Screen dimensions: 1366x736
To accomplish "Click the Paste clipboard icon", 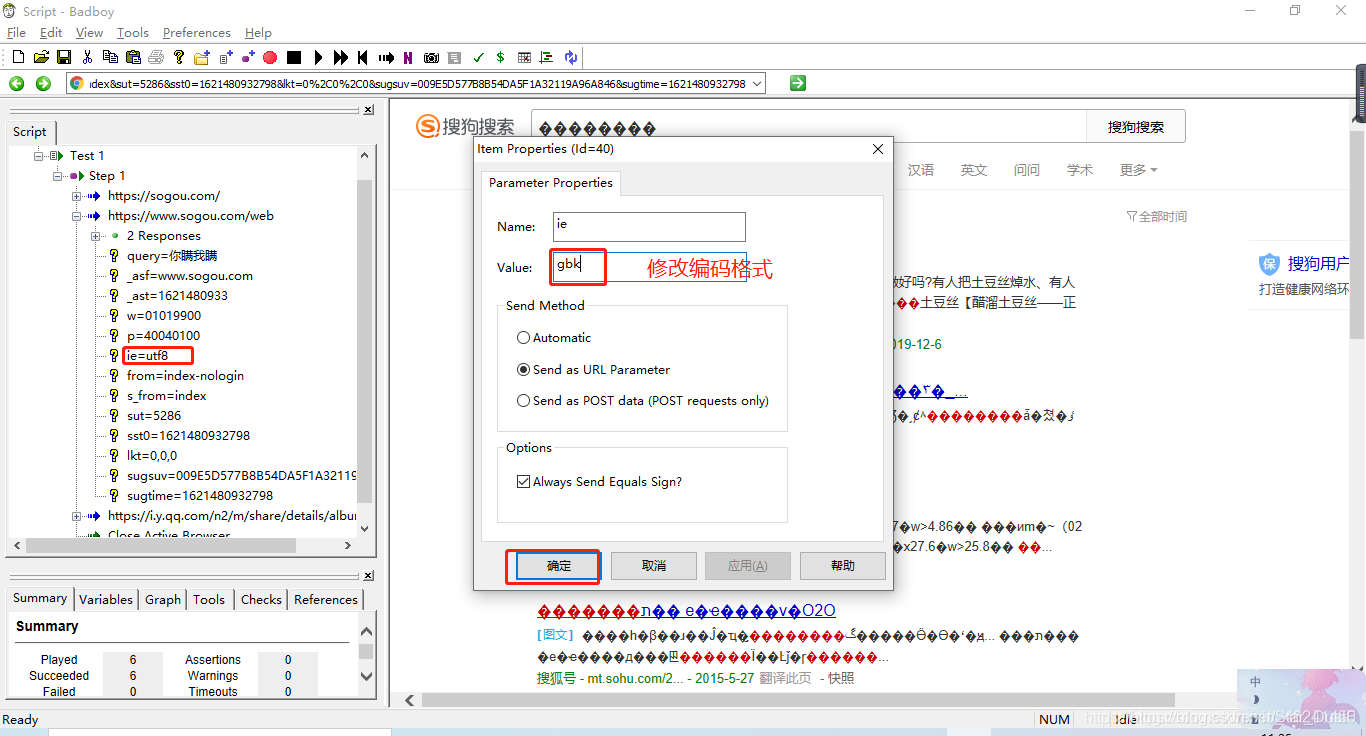I will pos(133,58).
